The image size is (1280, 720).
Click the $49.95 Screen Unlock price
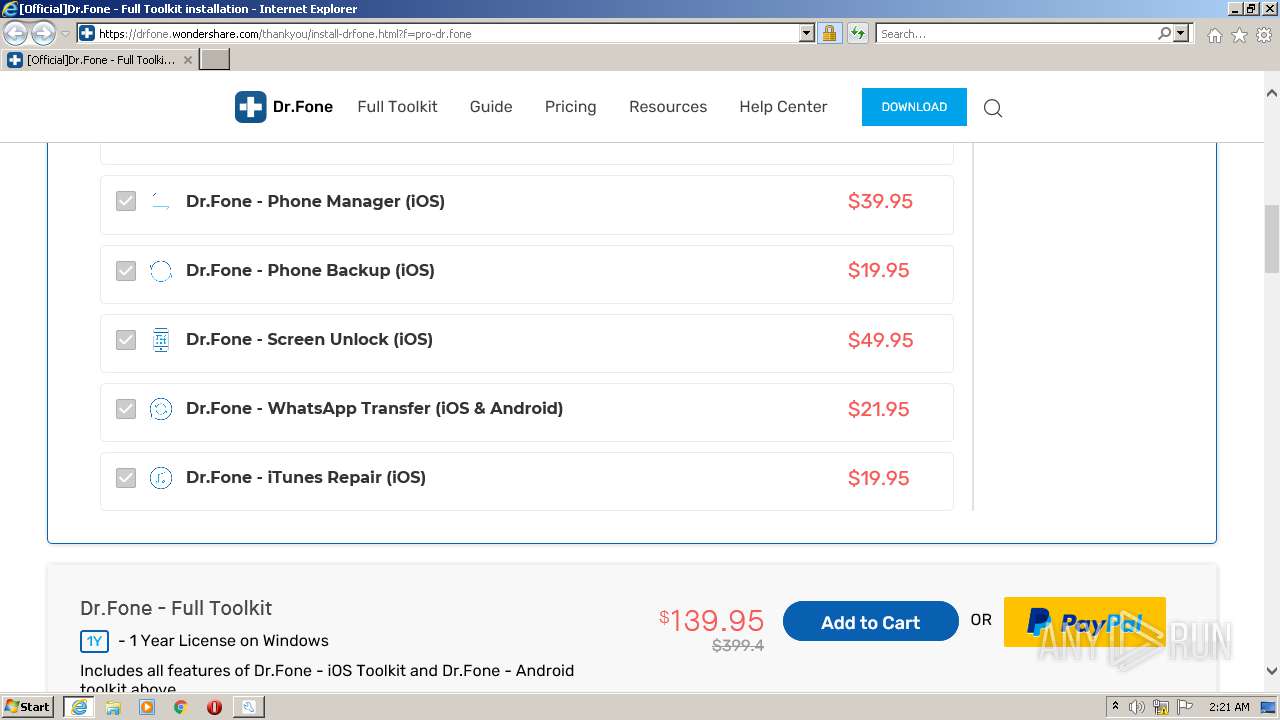click(880, 340)
